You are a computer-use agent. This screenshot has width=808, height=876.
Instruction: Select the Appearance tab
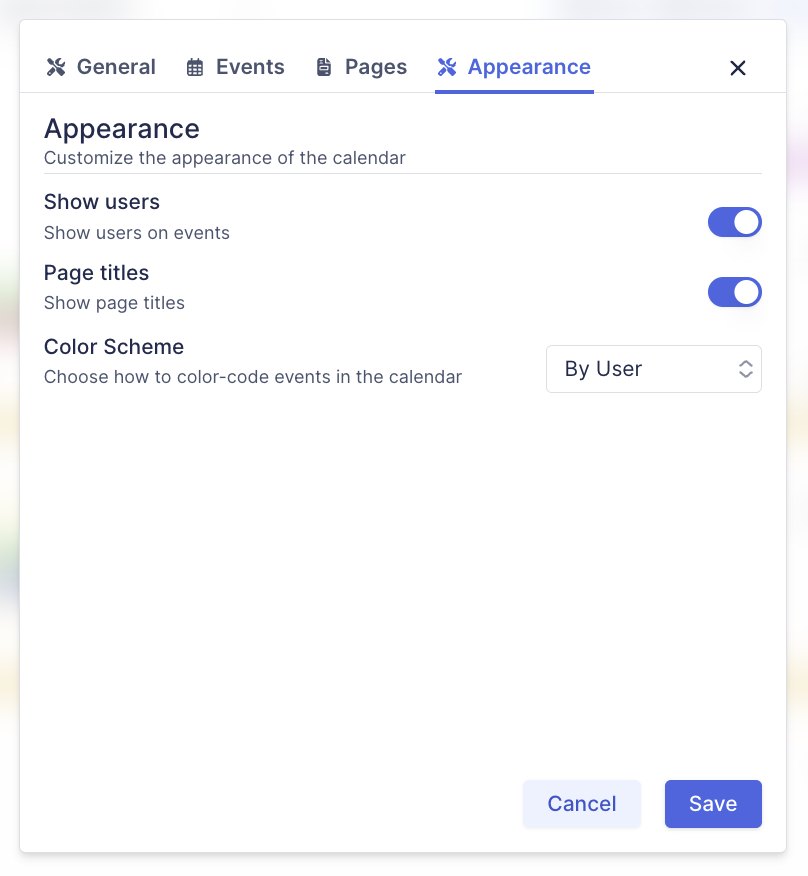[514, 67]
